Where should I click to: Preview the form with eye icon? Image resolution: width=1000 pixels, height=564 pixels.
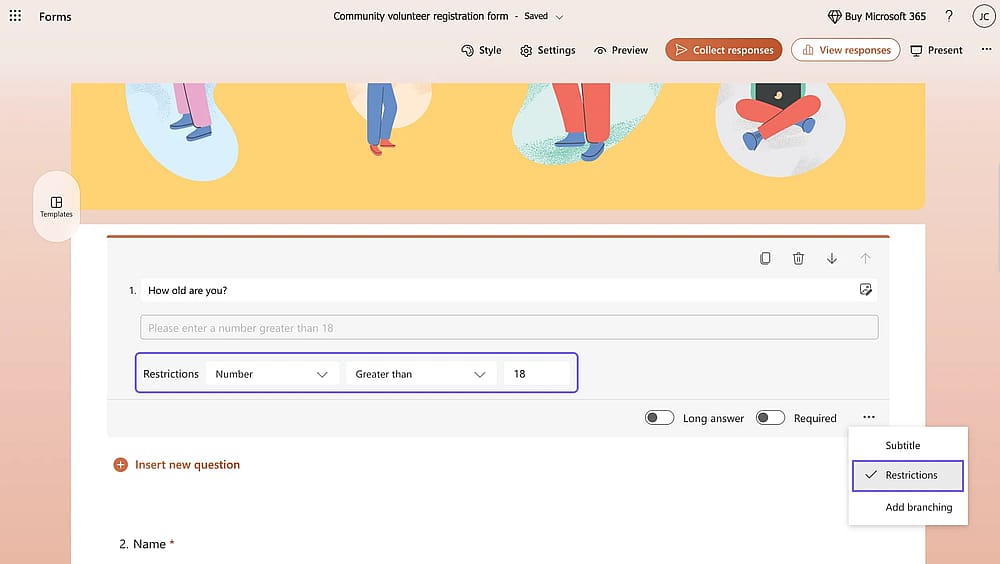(x=621, y=50)
